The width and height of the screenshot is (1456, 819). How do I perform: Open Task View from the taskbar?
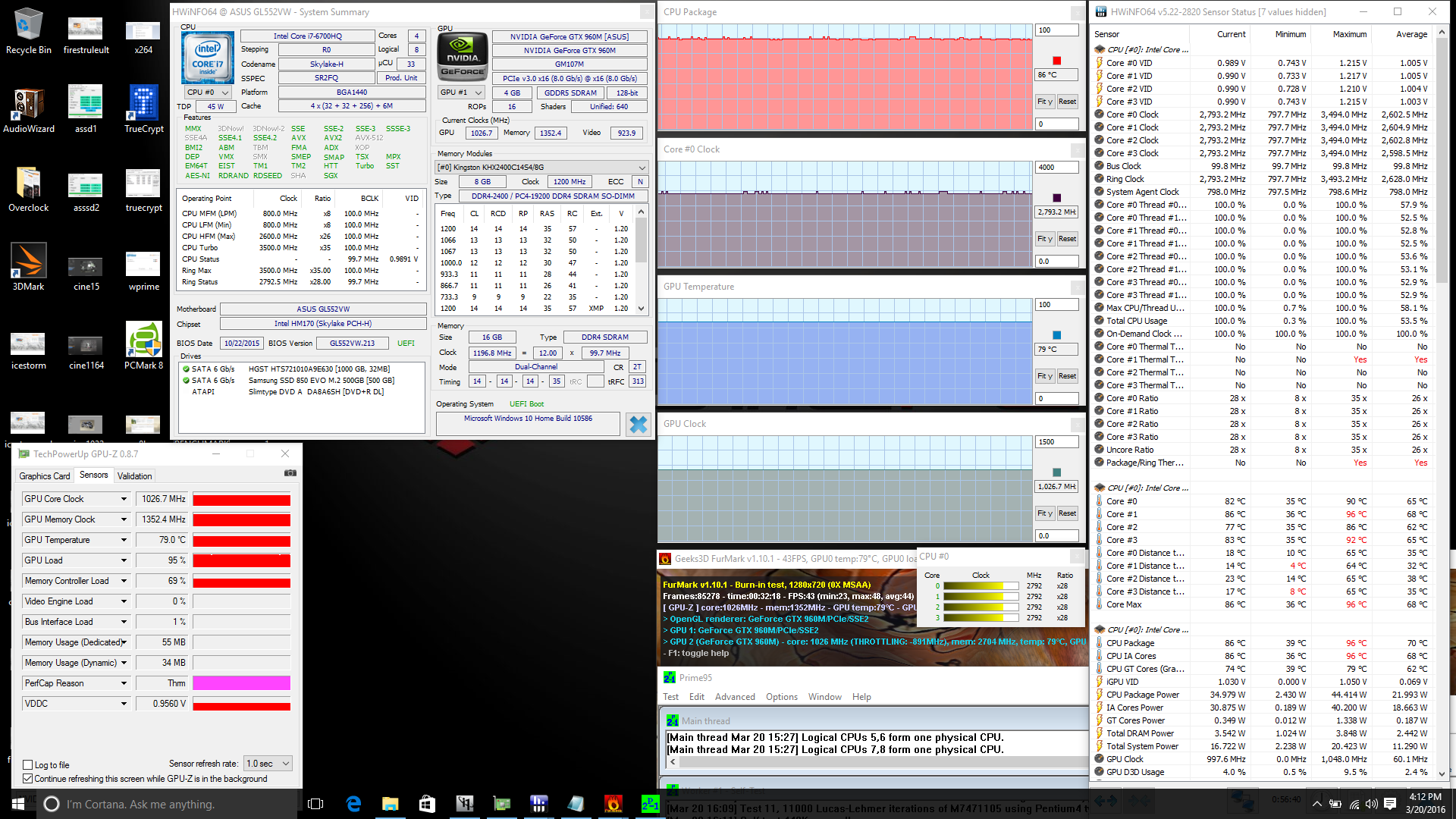tap(315, 804)
